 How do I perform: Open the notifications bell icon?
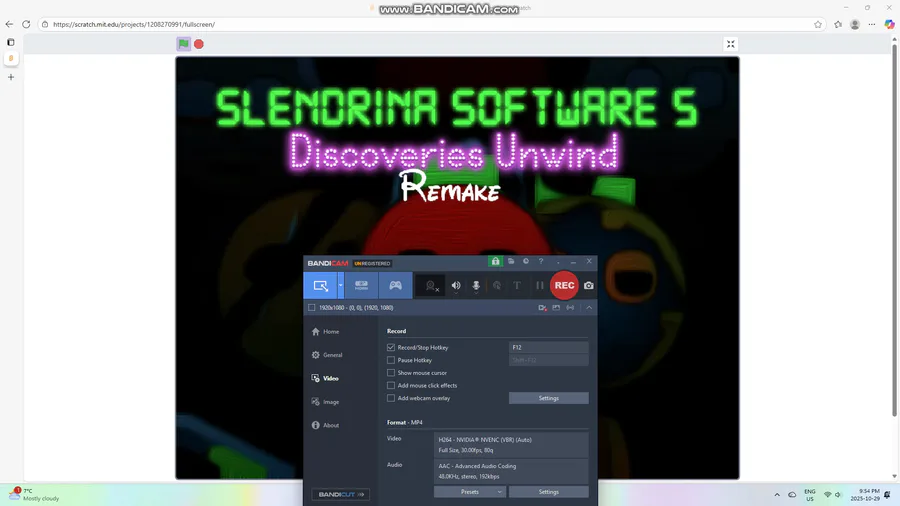click(887, 495)
